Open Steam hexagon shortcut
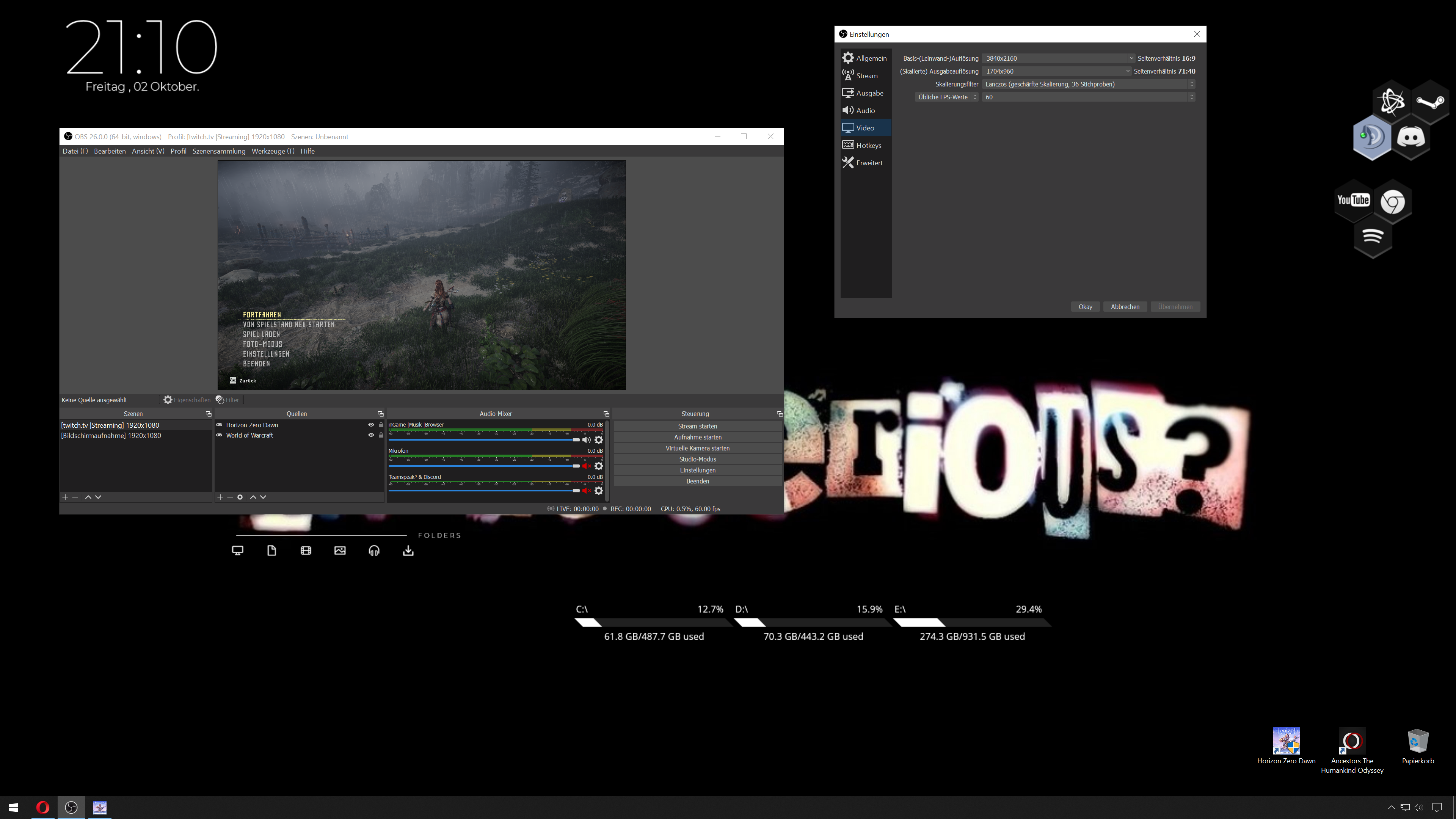This screenshot has width=1456, height=819. 1430,102
